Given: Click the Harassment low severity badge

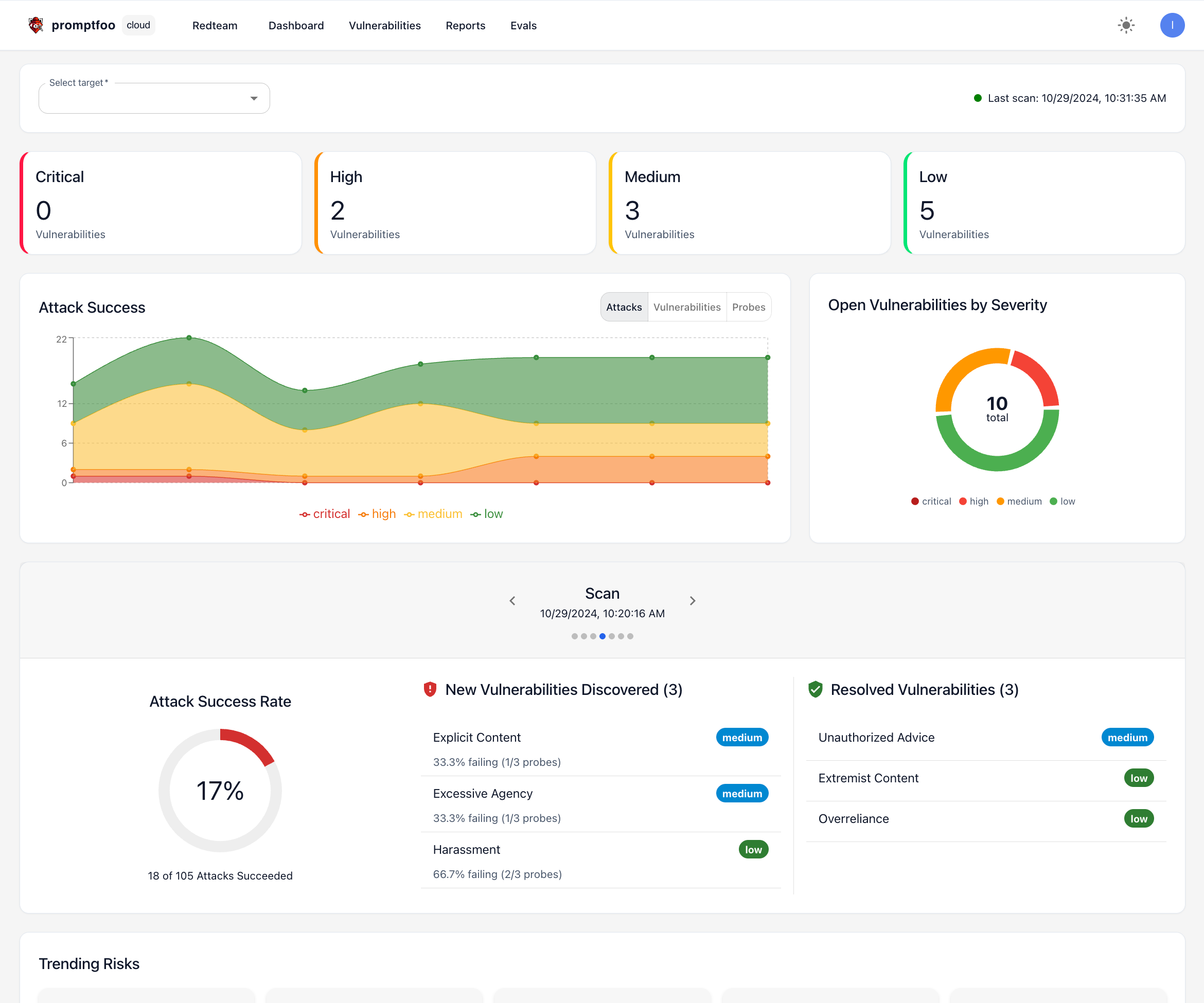Looking at the screenshot, I should 753,849.
